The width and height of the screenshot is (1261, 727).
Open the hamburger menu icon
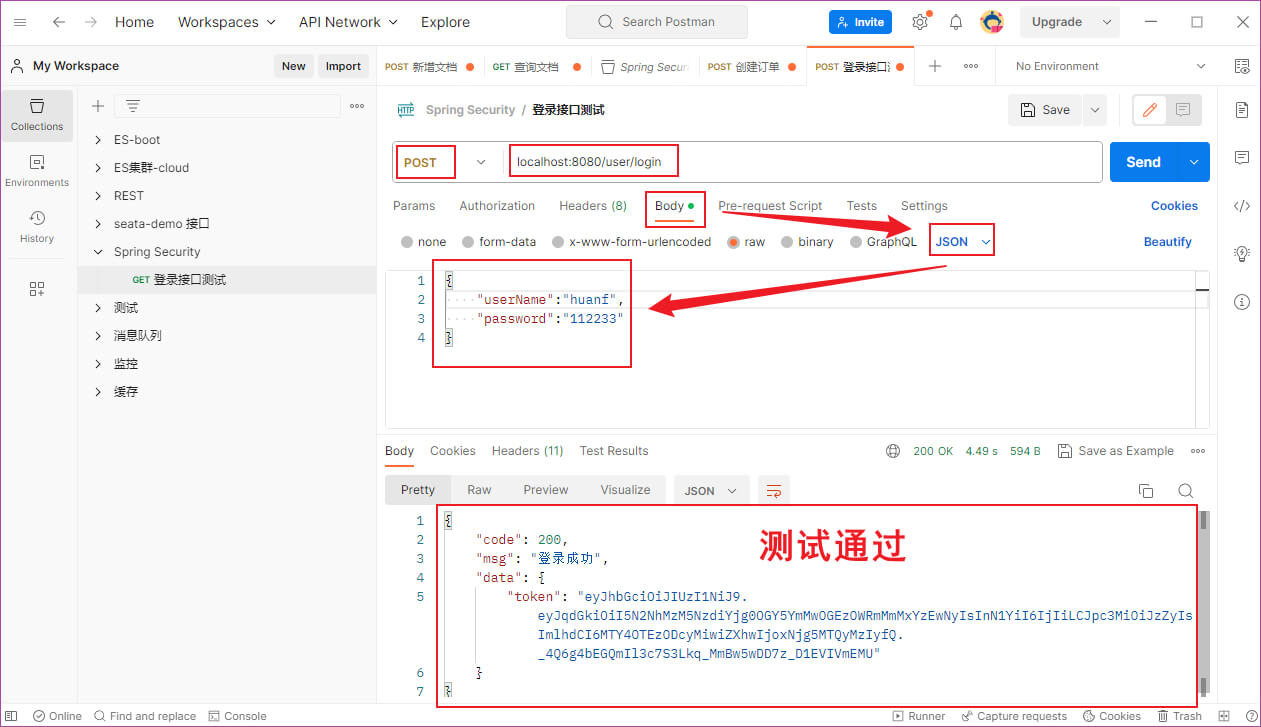pos(20,22)
